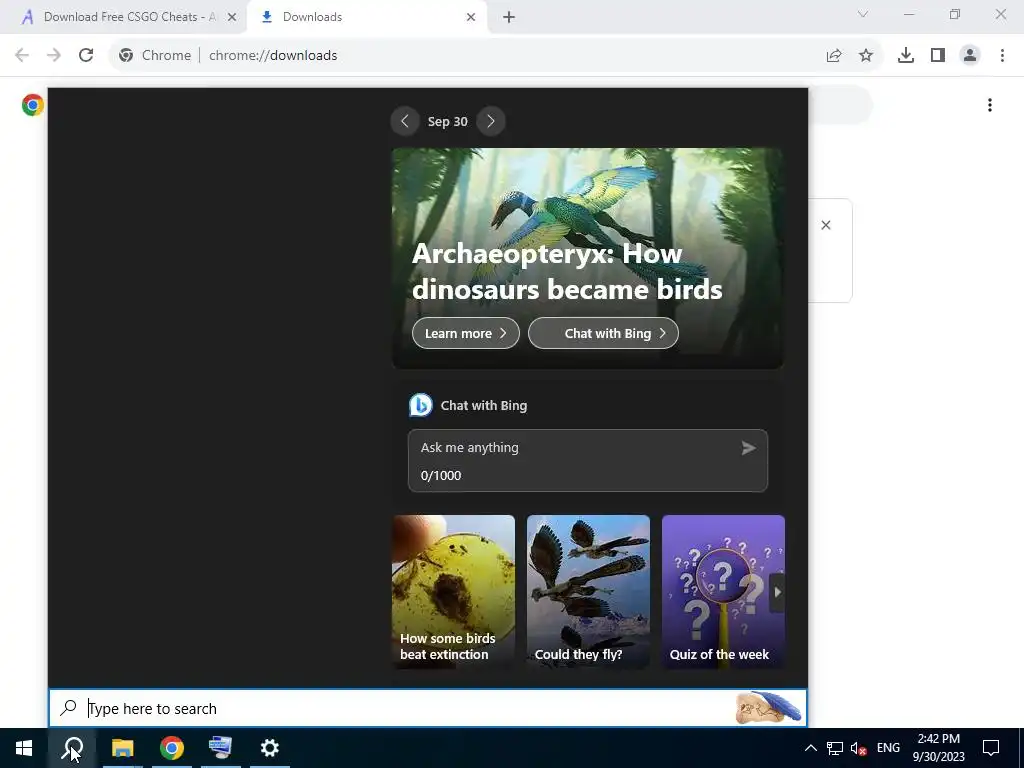Open the Chrome downloads tray icon
This screenshot has height=768, width=1024.
pyautogui.click(x=906, y=56)
